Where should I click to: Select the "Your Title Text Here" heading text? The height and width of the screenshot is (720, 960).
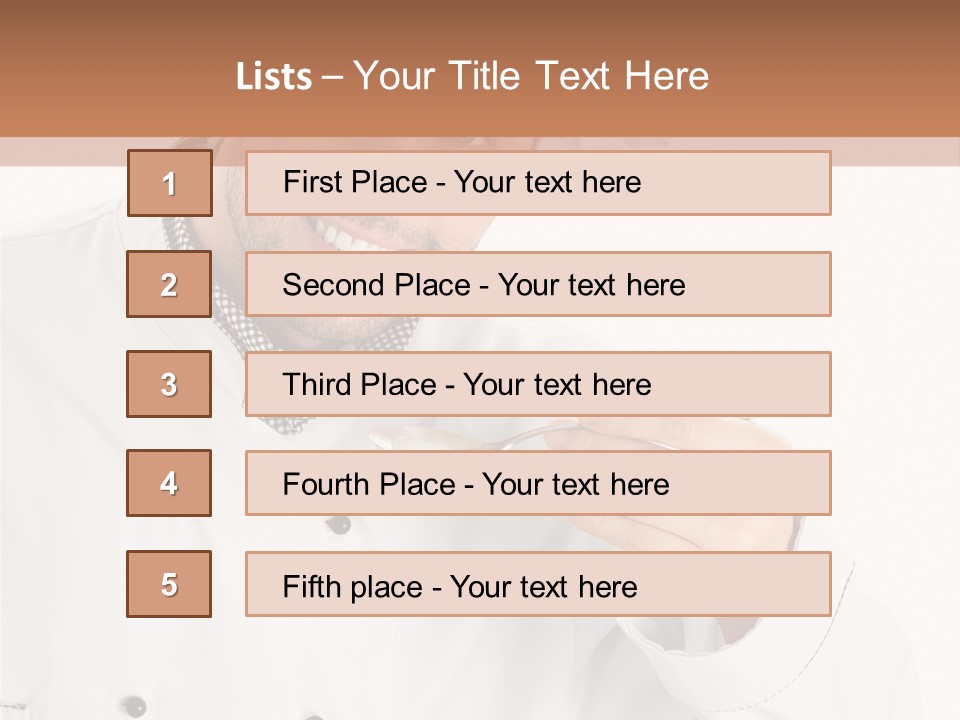coord(531,76)
